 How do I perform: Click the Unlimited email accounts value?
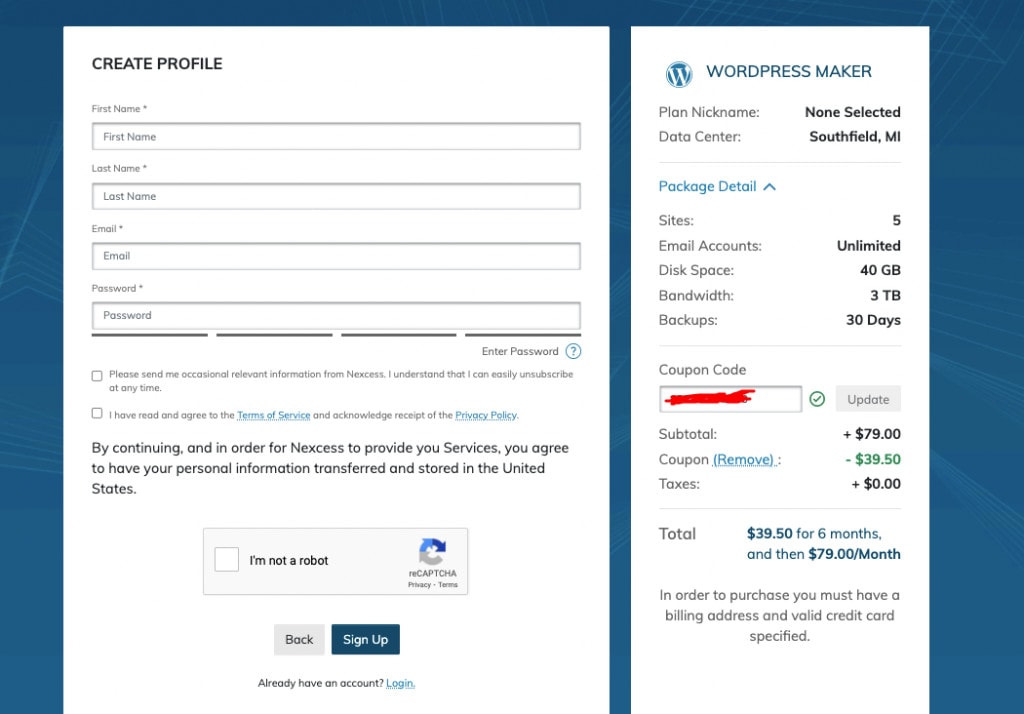coord(869,246)
